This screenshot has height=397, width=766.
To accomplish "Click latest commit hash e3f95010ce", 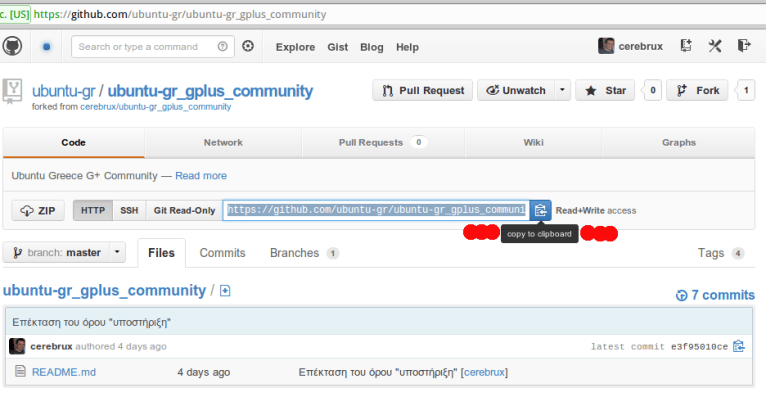I will point(699,347).
